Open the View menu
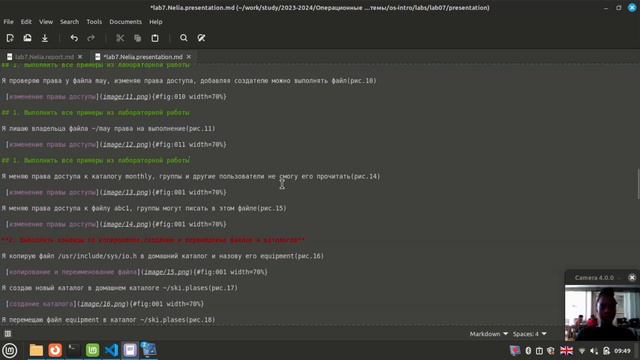Image resolution: width=640 pixels, height=360 pixels. pyautogui.click(x=46, y=22)
